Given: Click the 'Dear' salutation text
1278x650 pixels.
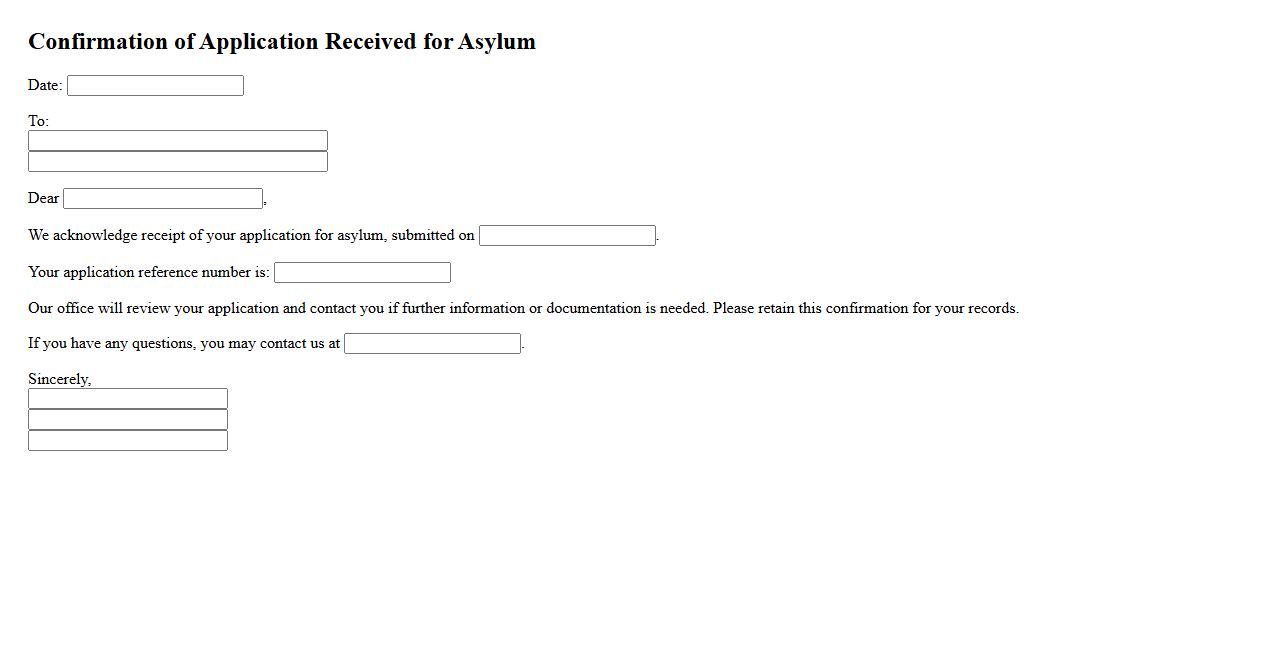Looking at the screenshot, I should click(43, 198).
